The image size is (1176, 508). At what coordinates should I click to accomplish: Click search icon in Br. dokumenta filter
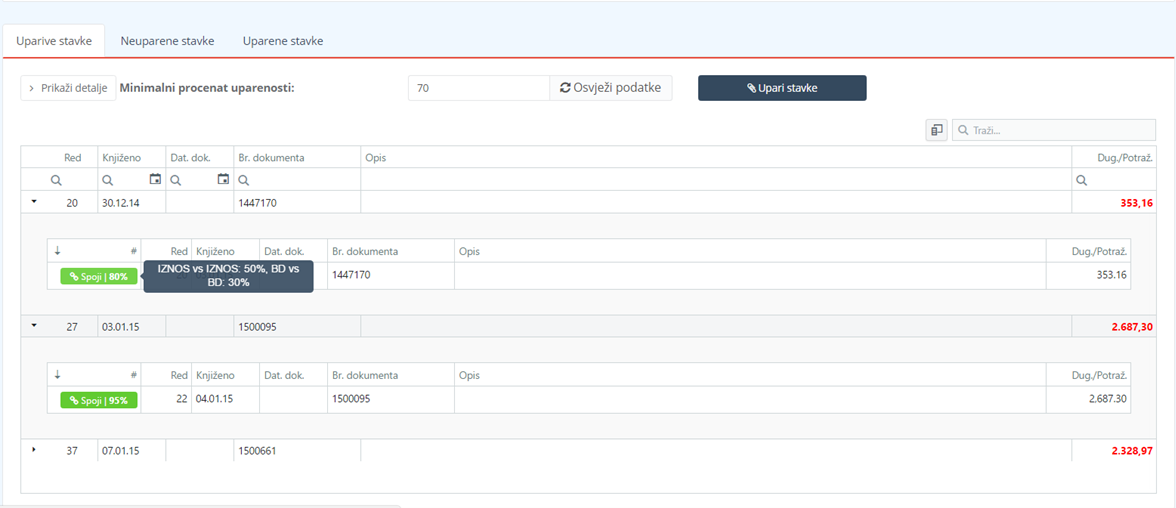tap(243, 180)
